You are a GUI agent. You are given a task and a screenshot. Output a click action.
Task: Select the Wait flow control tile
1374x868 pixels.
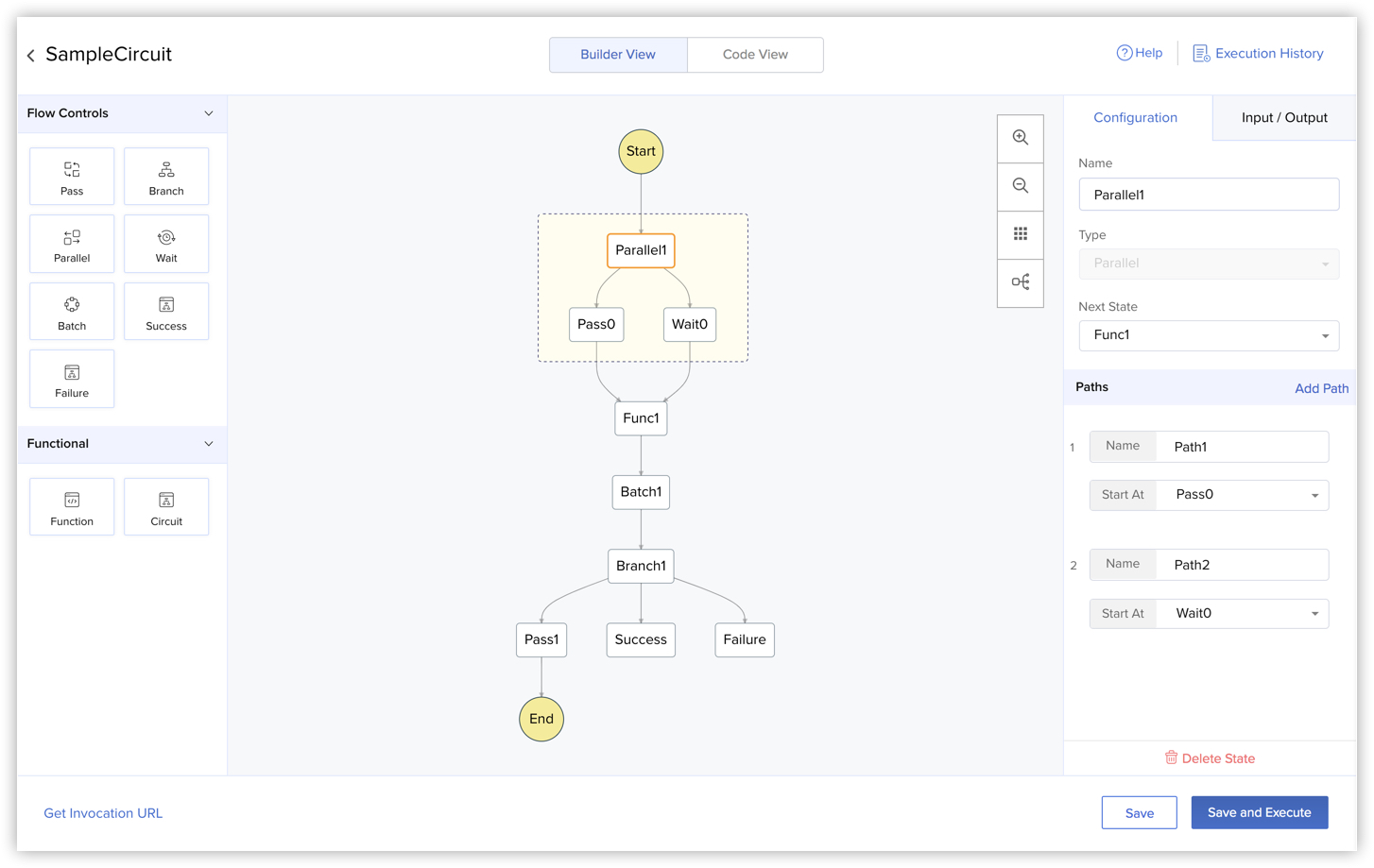coord(166,244)
